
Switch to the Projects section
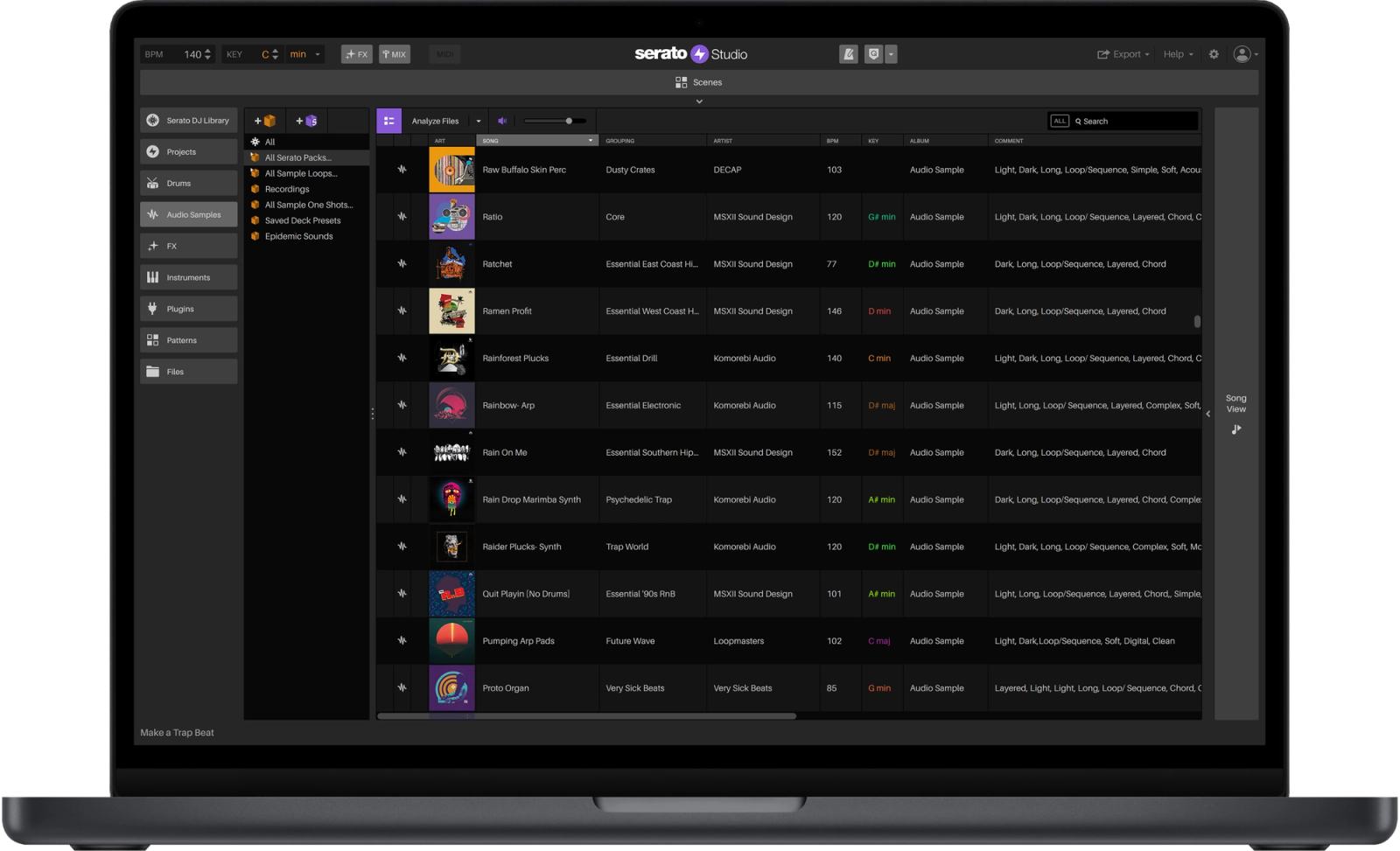coord(187,151)
